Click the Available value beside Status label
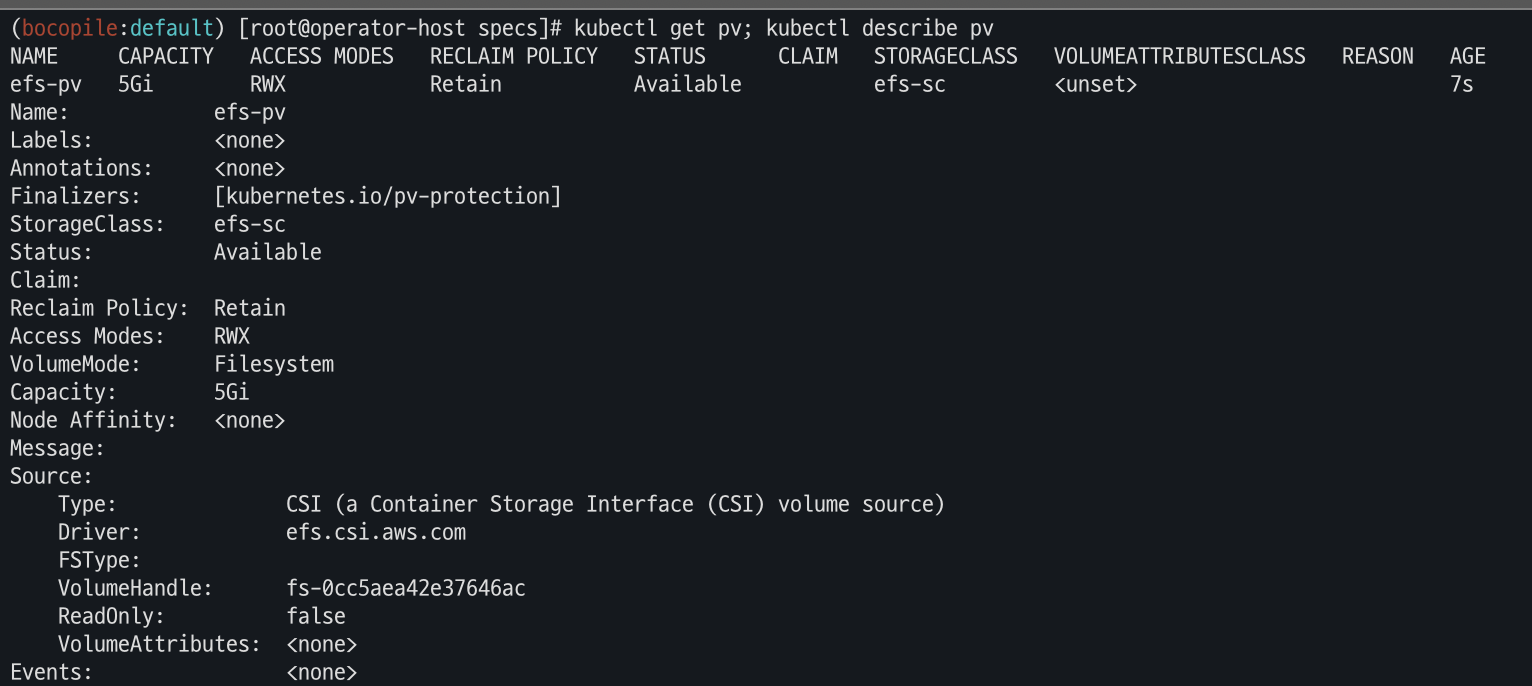Image resolution: width=1532 pixels, height=686 pixels. point(267,252)
